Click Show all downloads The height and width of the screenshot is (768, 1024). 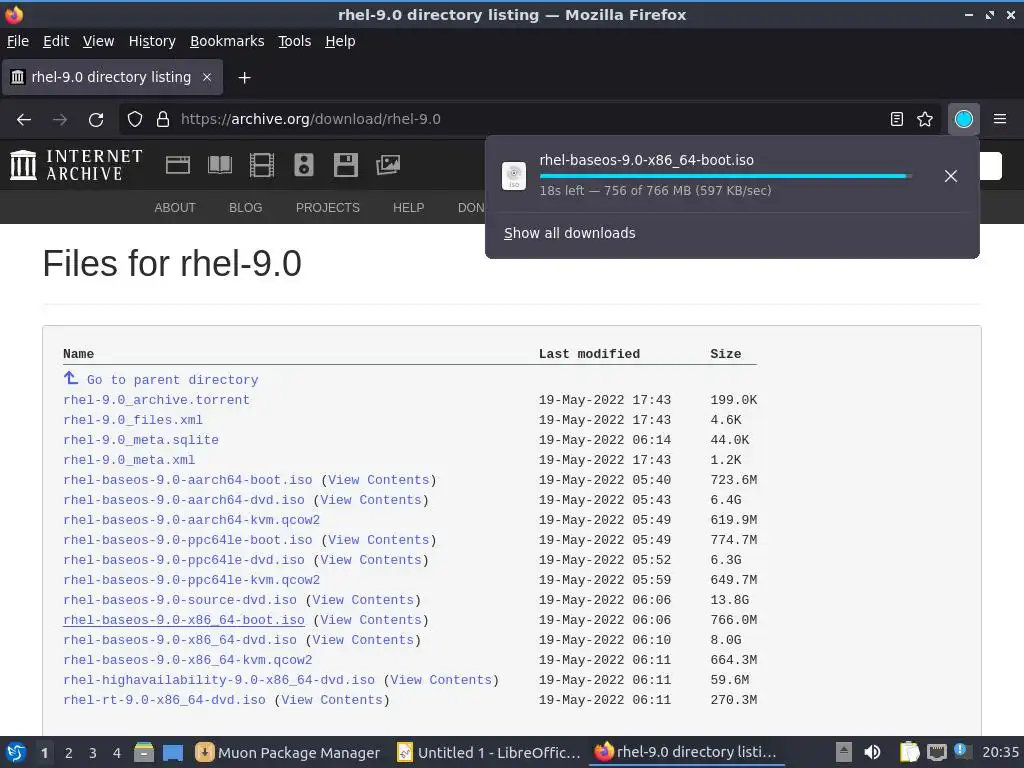point(569,233)
